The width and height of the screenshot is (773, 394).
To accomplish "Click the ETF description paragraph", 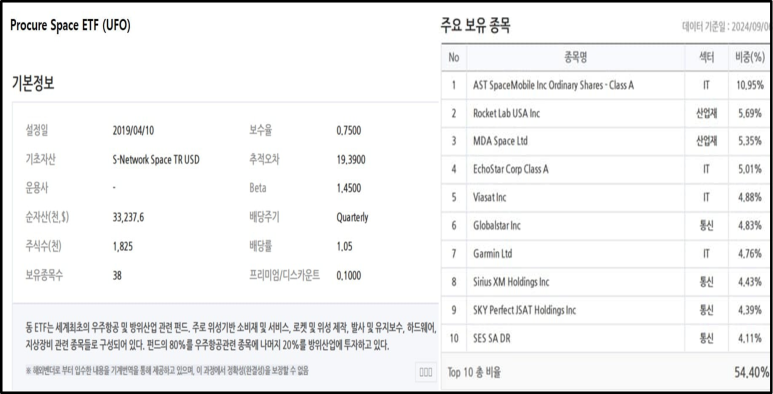I will (231, 335).
